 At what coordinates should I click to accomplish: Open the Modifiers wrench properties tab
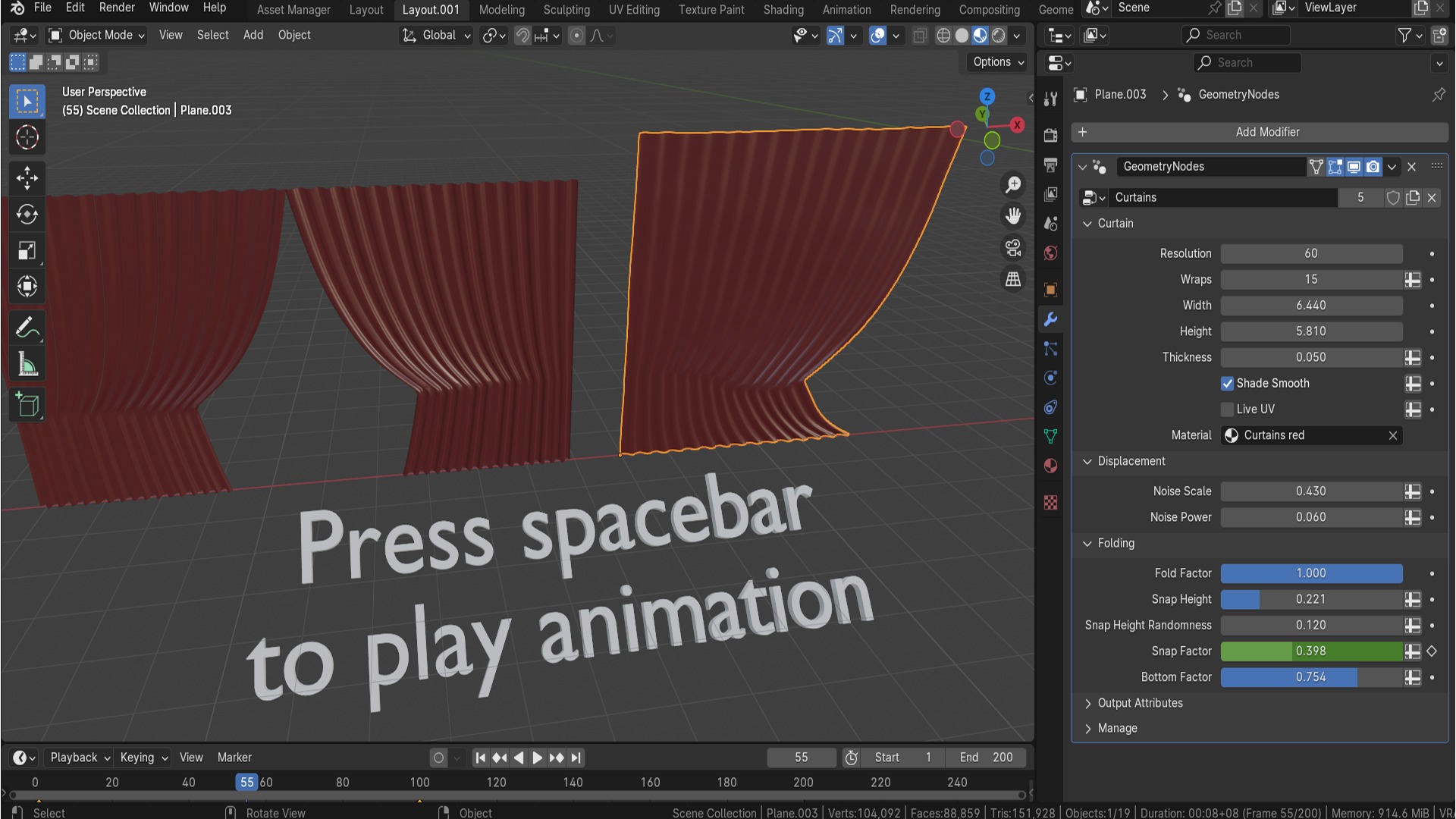[1050, 319]
